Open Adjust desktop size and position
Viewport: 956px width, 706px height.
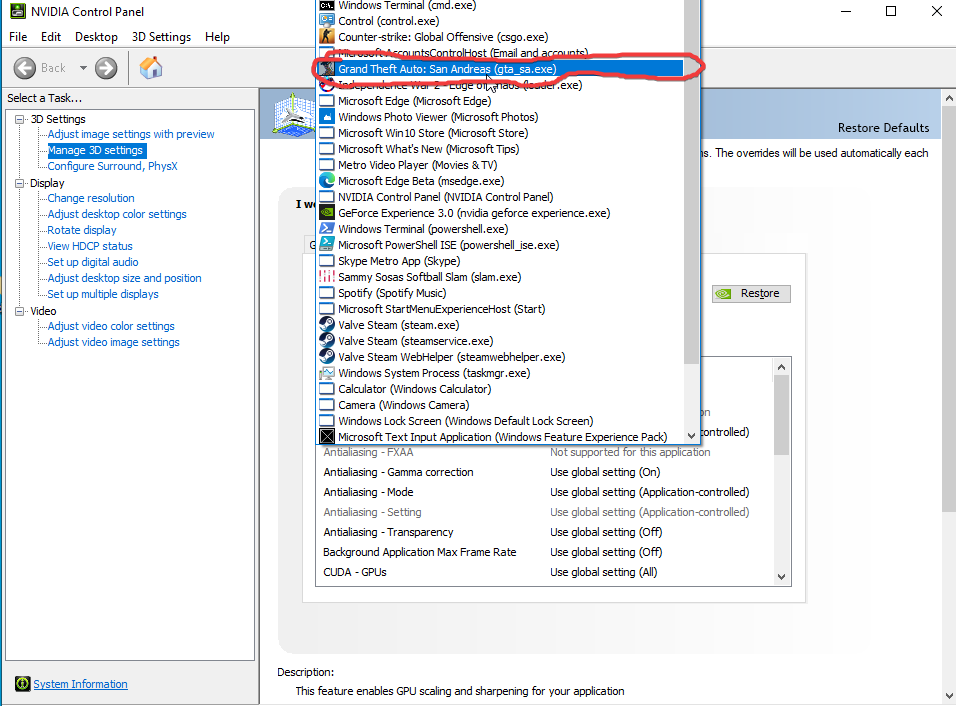point(124,278)
